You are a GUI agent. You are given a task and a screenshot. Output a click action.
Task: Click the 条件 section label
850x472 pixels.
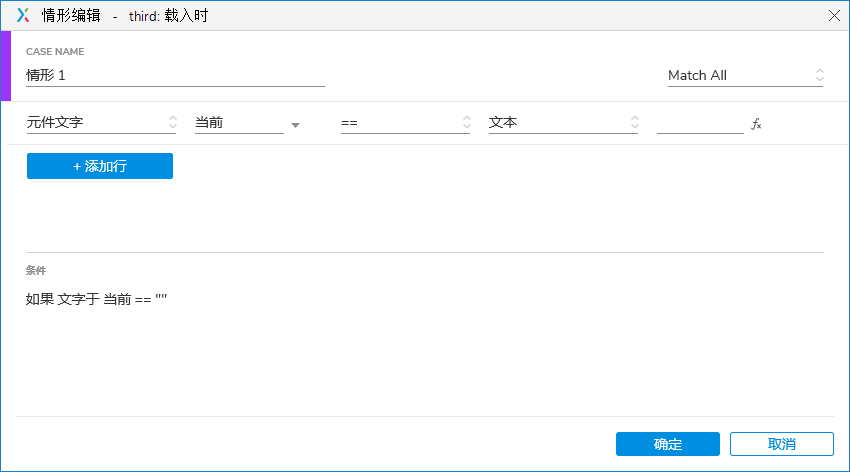(x=36, y=270)
